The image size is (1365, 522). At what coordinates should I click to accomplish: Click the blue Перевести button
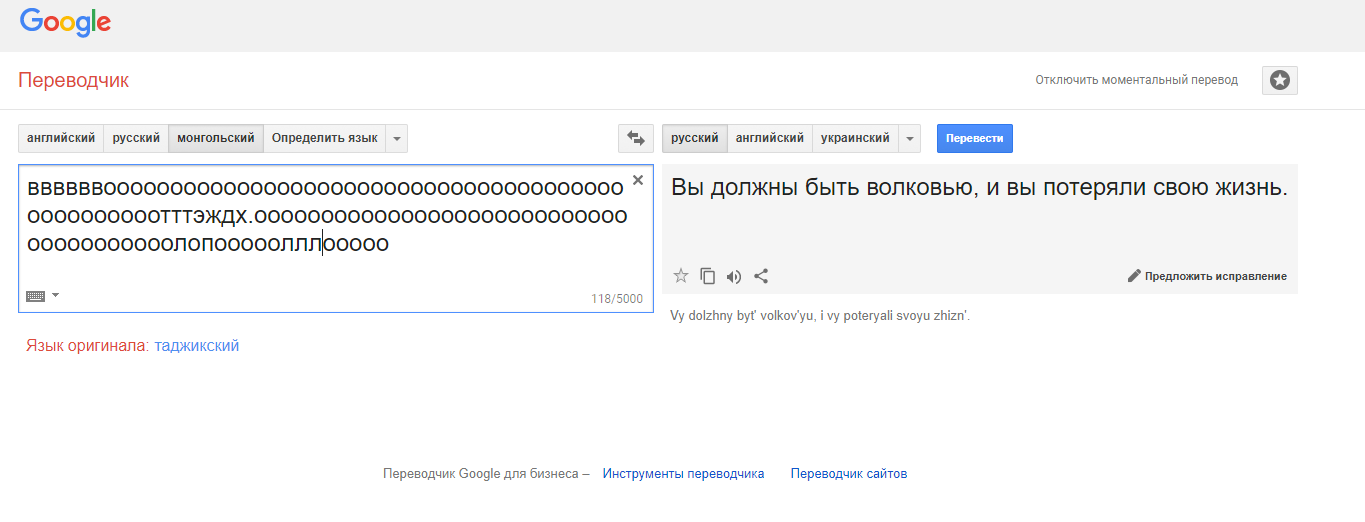pos(975,138)
